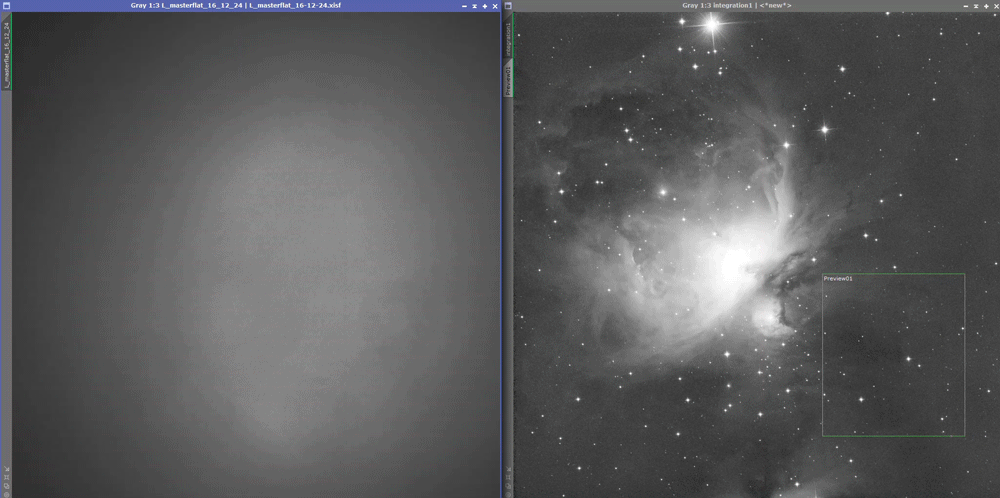Close the L_masterflat window
This screenshot has height=498, width=1000.
click(495, 6)
